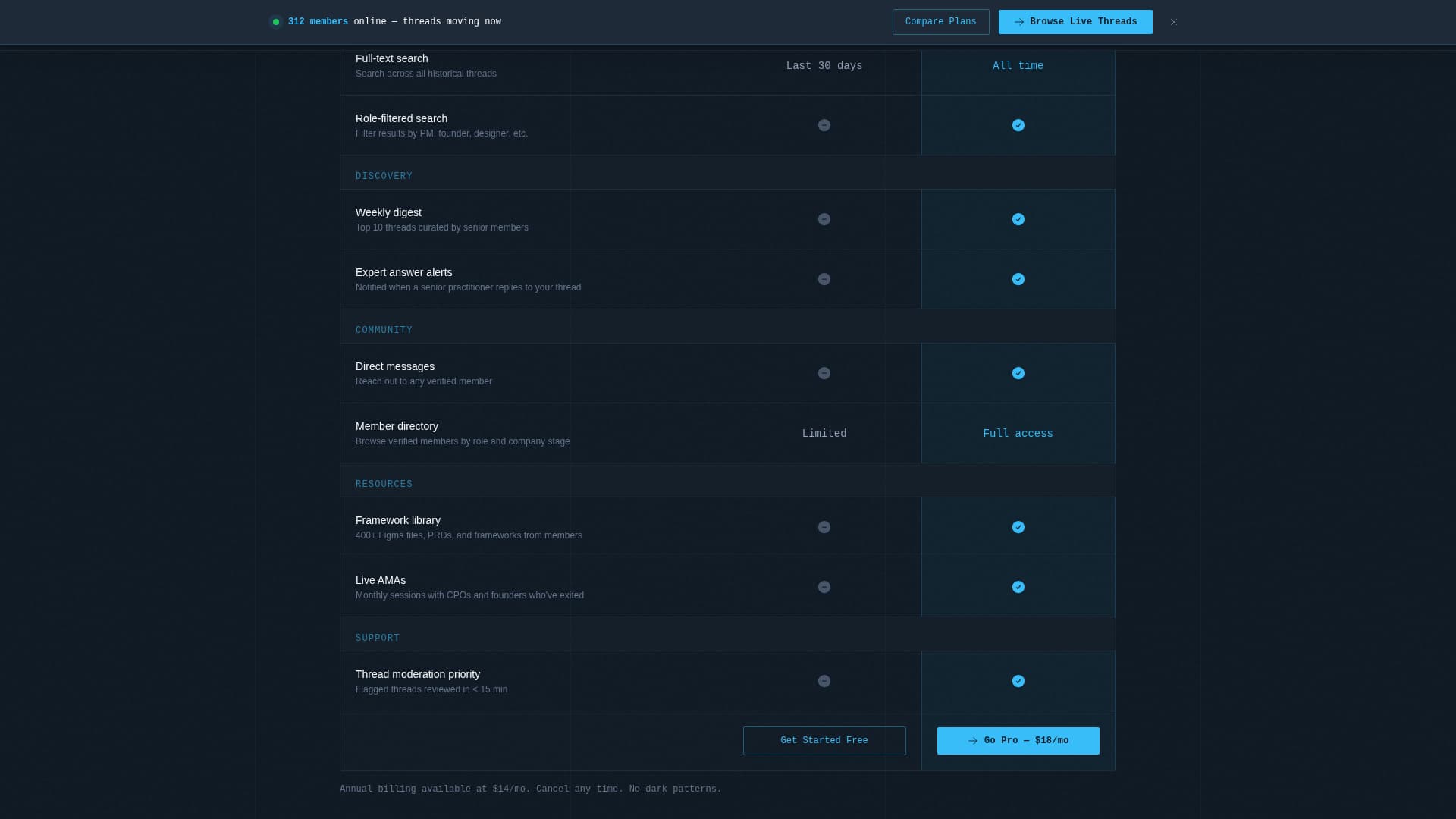This screenshot has width=1456, height=819.
Task: Click Free minus icon for Framework library
Action: click(x=824, y=527)
